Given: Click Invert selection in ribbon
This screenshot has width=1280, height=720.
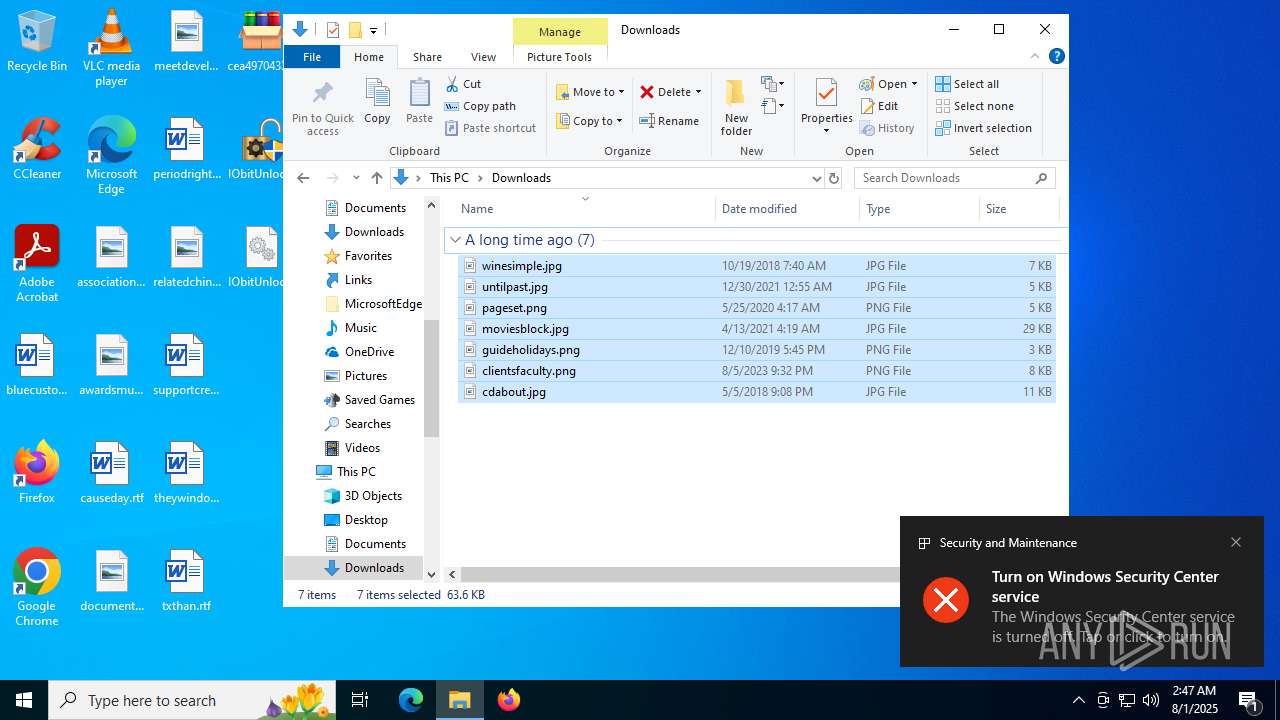Looking at the screenshot, I should 984,128.
